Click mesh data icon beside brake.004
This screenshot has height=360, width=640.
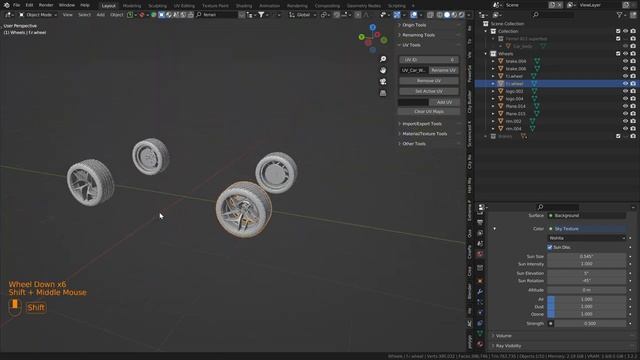(537, 61)
